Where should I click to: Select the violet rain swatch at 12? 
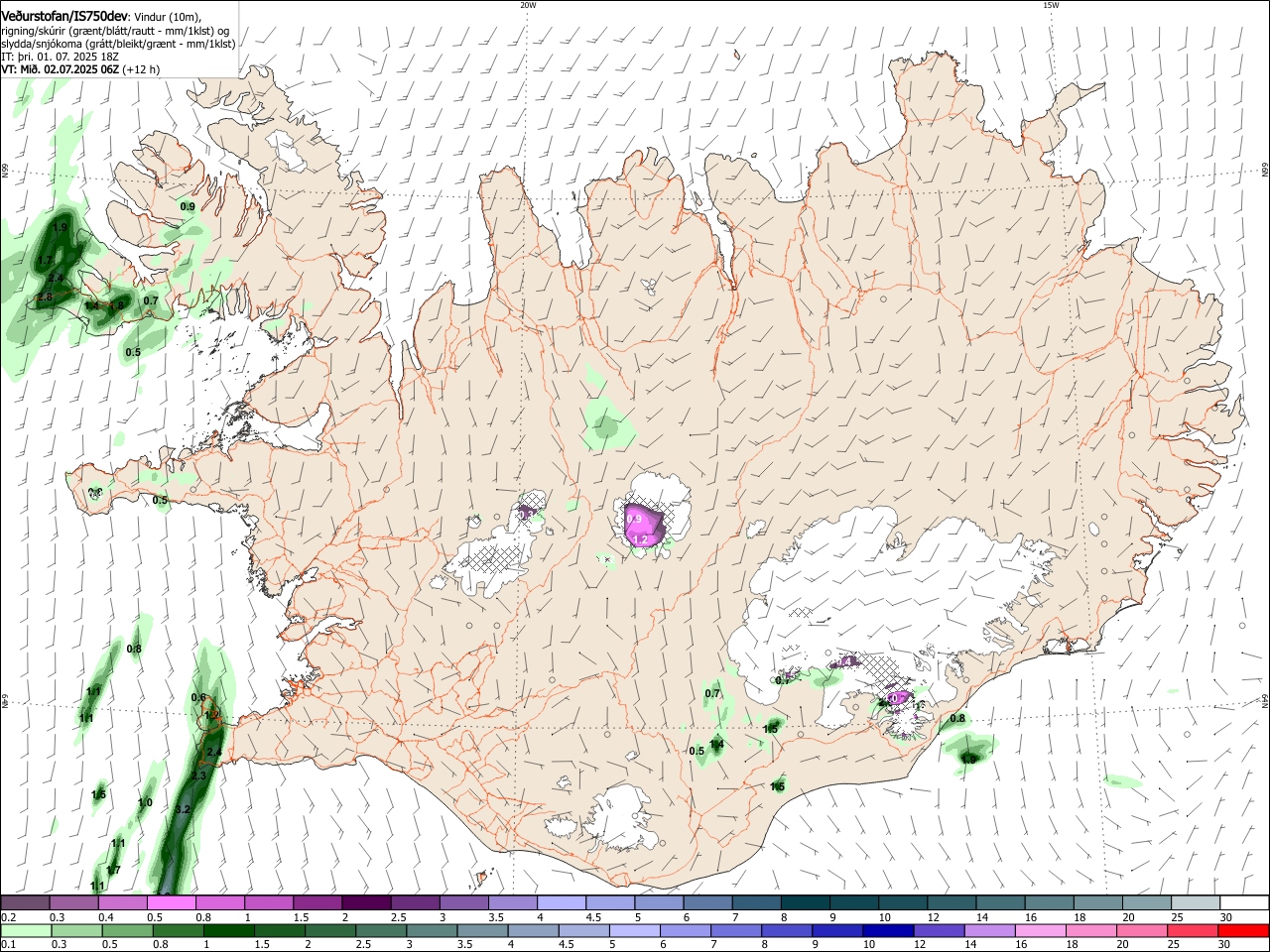click(x=938, y=930)
